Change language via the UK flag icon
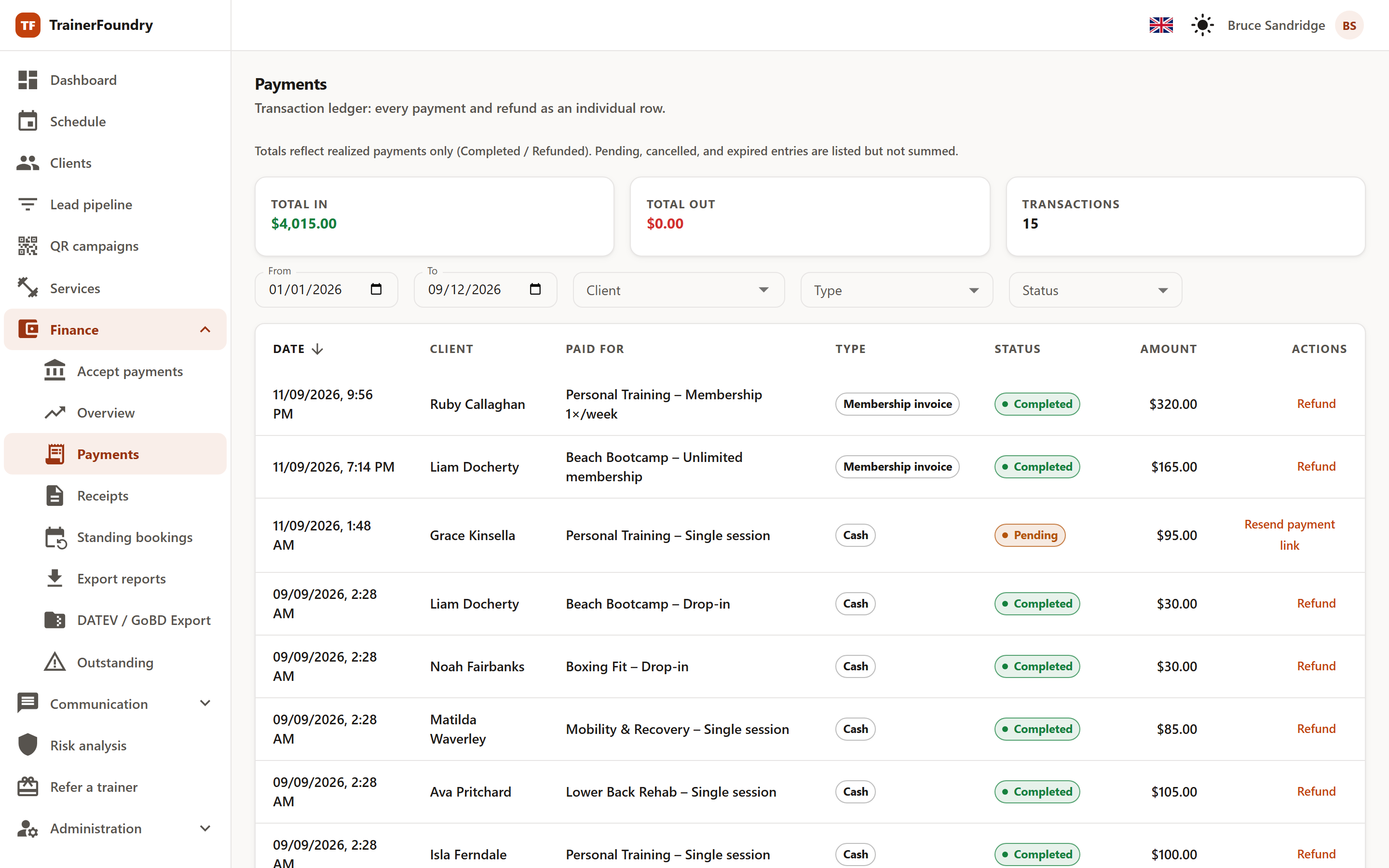The image size is (1389, 868). (1161, 25)
